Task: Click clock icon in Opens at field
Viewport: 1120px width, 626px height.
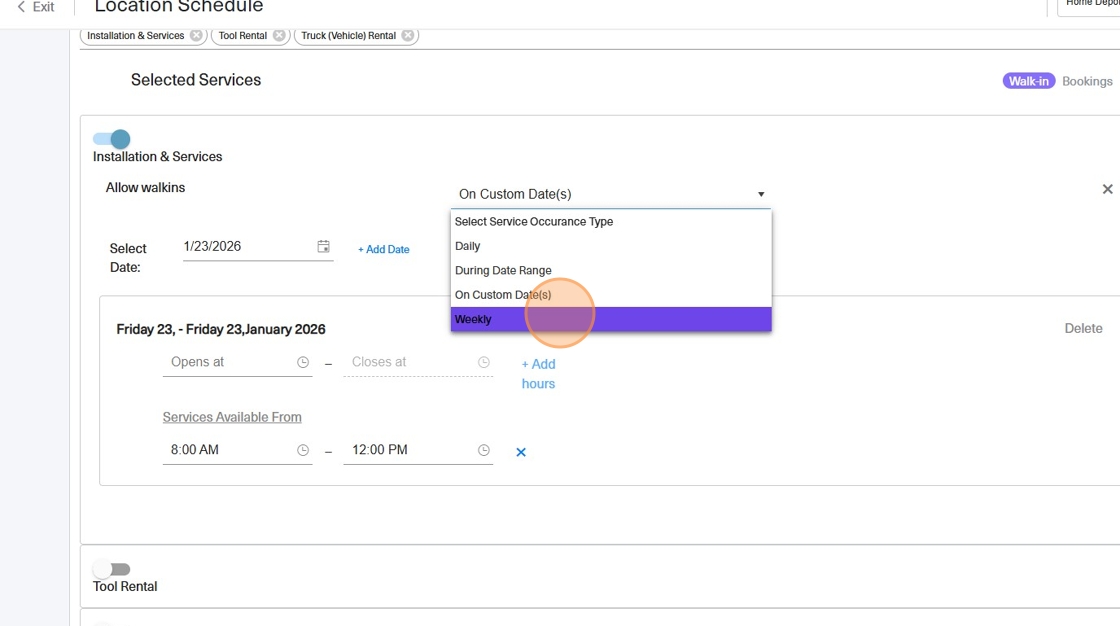Action: pyautogui.click(x=303, y=363)
